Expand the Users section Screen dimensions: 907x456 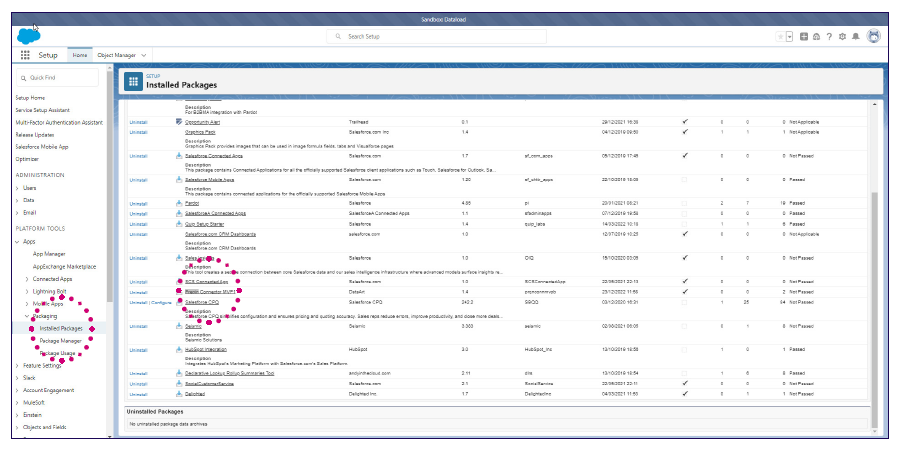[x=17, y=188]
